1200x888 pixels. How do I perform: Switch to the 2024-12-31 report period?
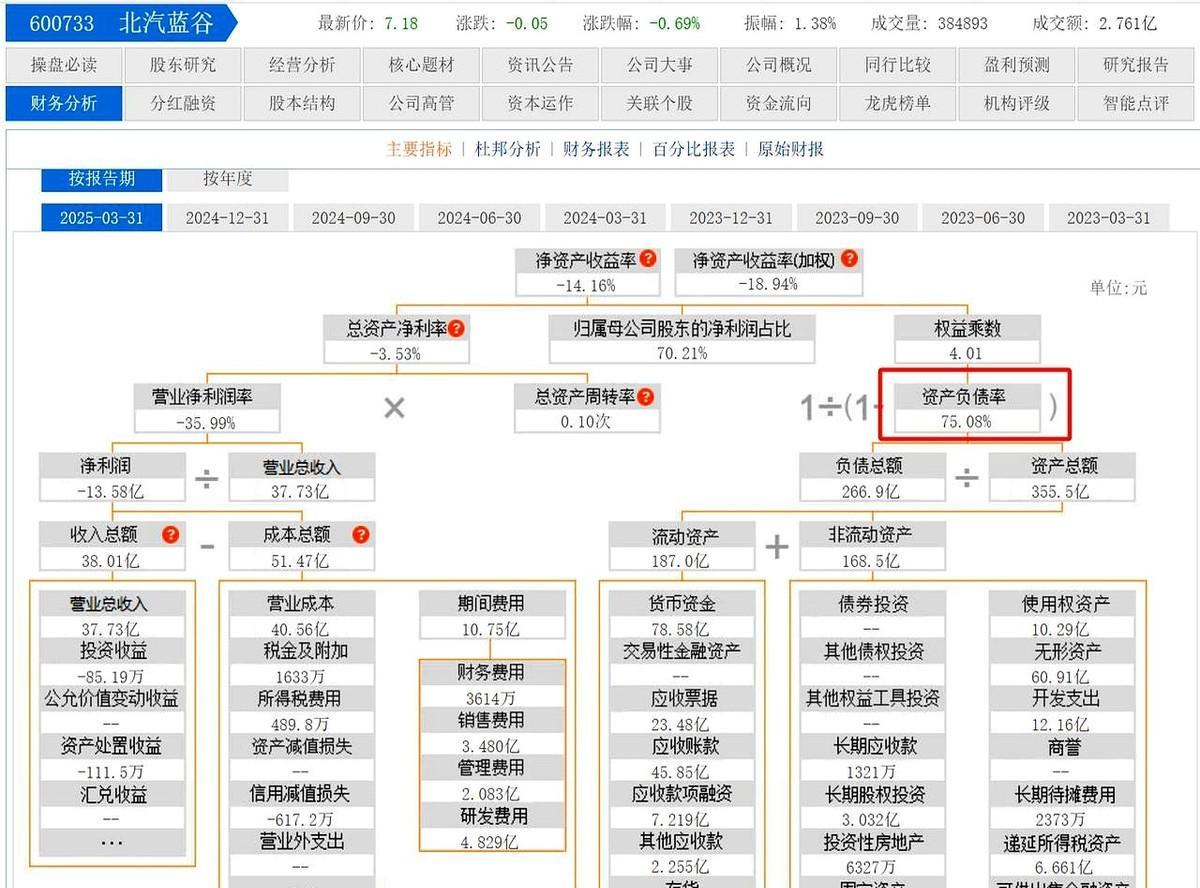point(227,218)
